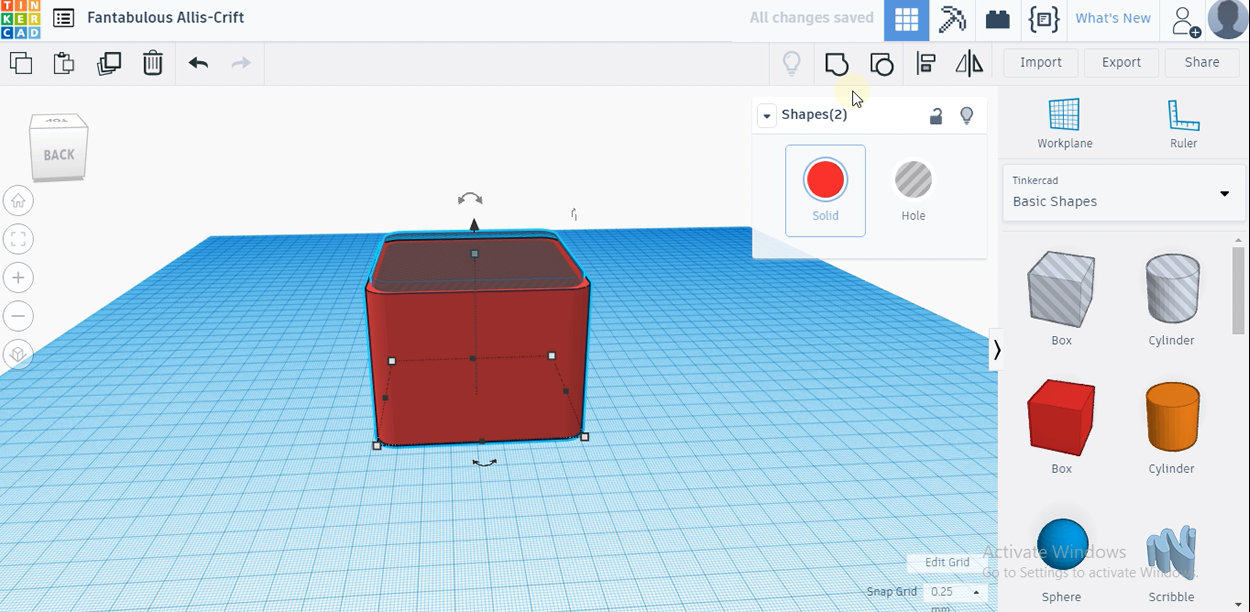Toggle orthographic perspective view cube icon
This screenshot has height=612, width=1250.
tap(18, 354)
